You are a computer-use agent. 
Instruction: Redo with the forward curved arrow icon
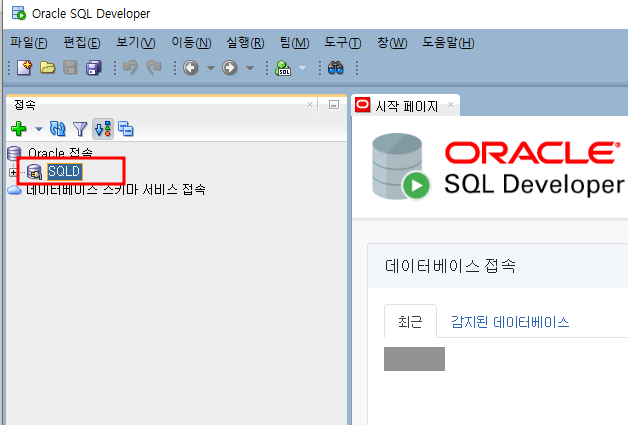click(x=154, y=67)
